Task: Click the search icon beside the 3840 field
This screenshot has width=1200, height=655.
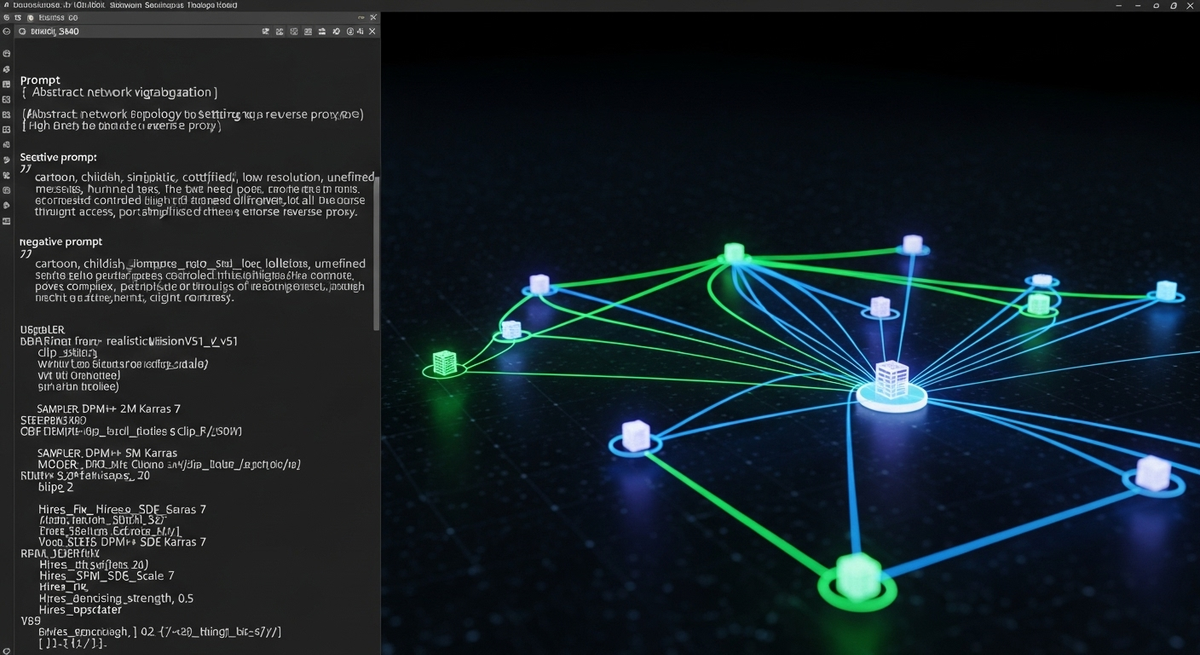Action: click(22, 32)
